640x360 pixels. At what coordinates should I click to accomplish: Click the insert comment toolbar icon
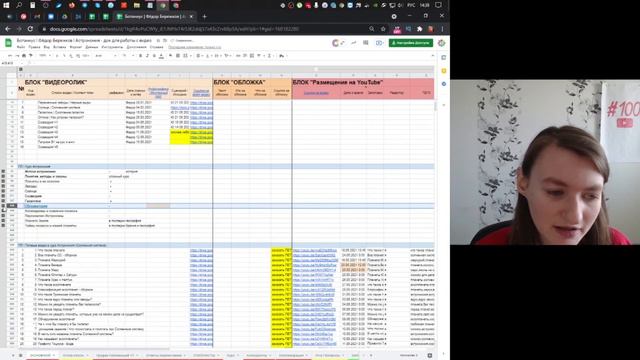pos(245,56)
